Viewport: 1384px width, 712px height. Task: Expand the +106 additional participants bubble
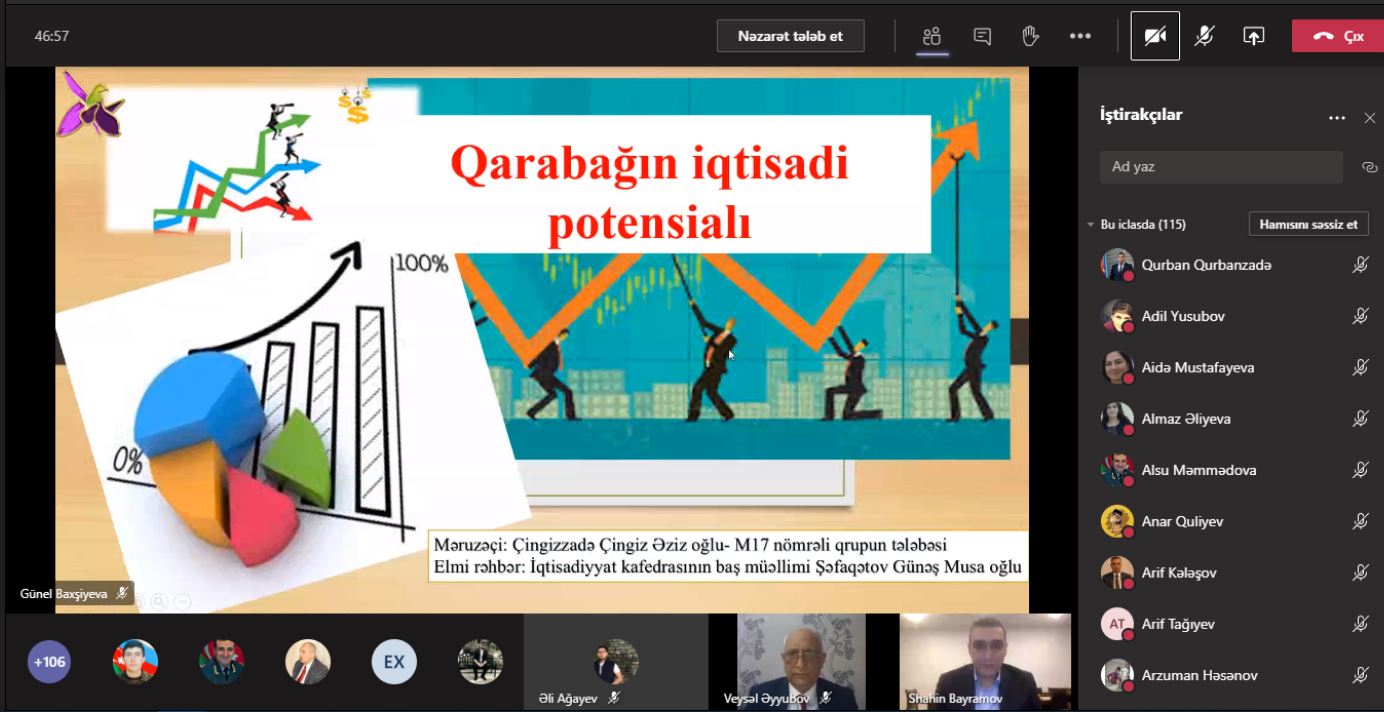[x=49, y=661]
